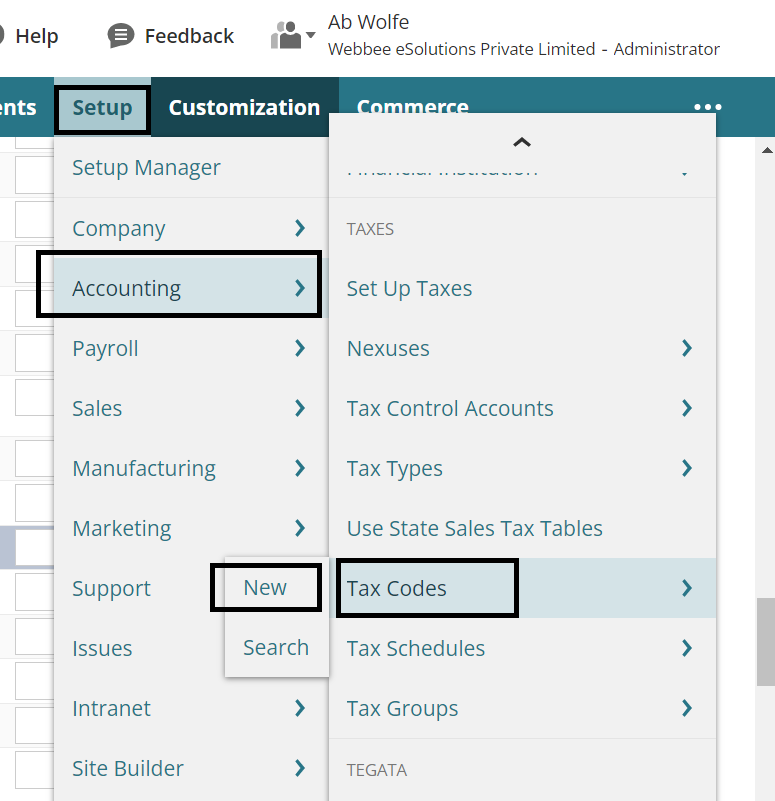Open the Customization menu tab
Image resolution: width=775 pixels, height=801 pixels.
244,108
